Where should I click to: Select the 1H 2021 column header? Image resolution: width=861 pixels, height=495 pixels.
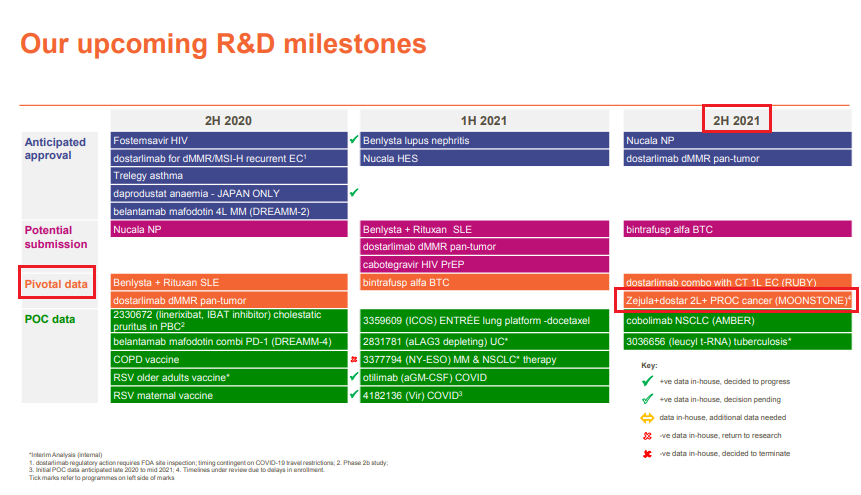coord(484,120)
